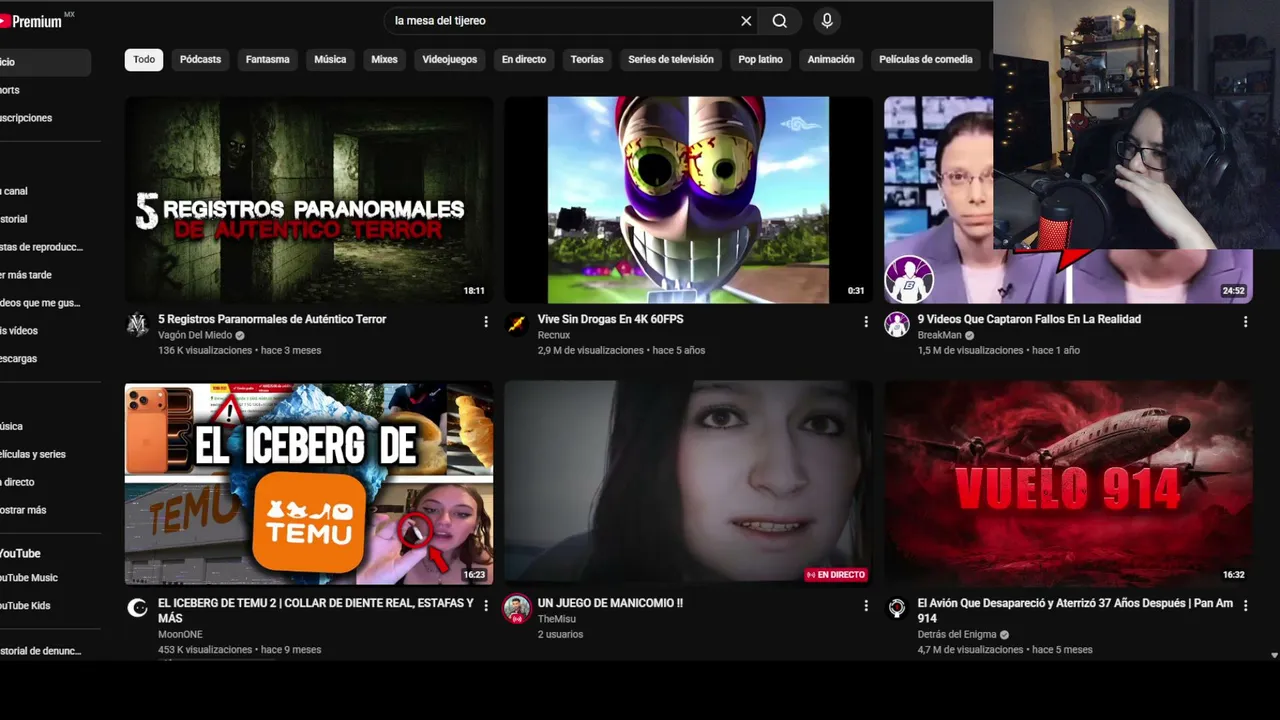Select the Teorías filter chip
The height and width of the screenshot is (720, 1280).
click(587, 60)
